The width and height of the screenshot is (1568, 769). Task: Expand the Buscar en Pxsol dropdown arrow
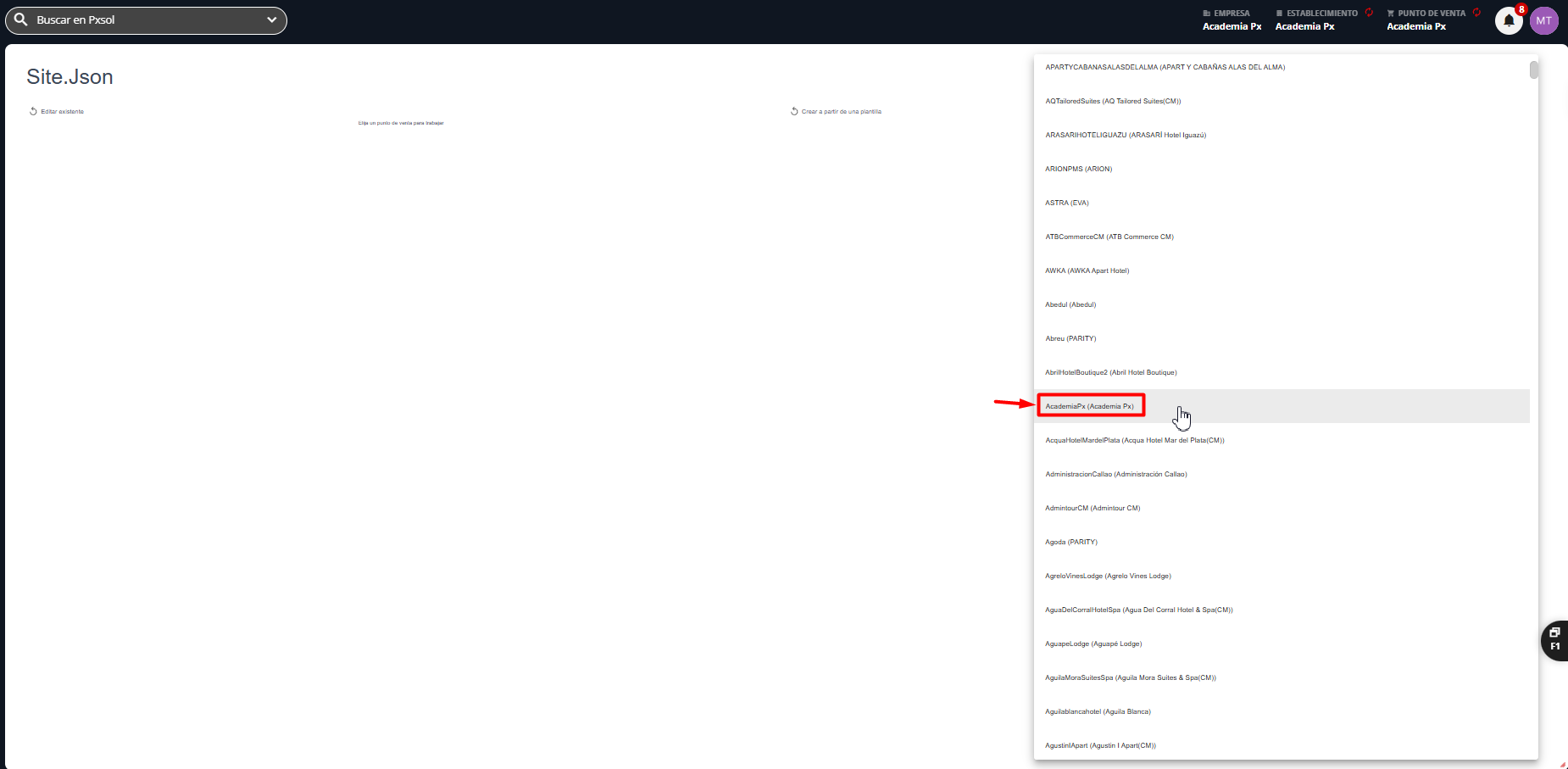click(271, 20)
